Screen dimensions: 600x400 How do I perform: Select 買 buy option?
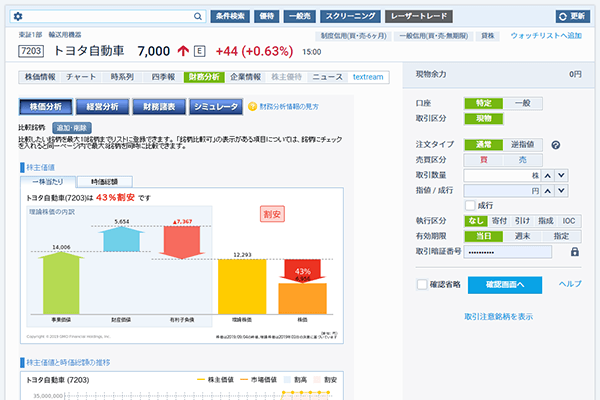click(x=484, y=160)
